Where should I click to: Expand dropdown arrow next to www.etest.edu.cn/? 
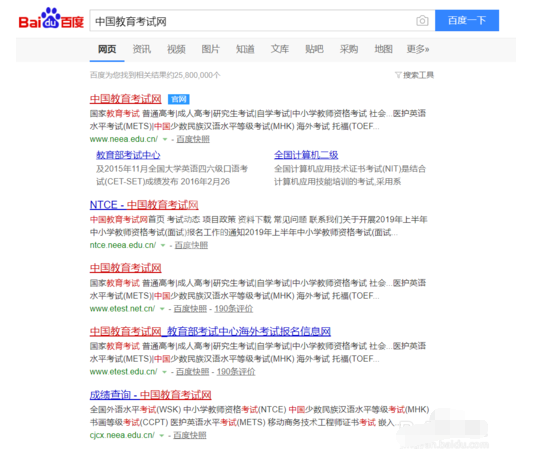click(164, 372)
